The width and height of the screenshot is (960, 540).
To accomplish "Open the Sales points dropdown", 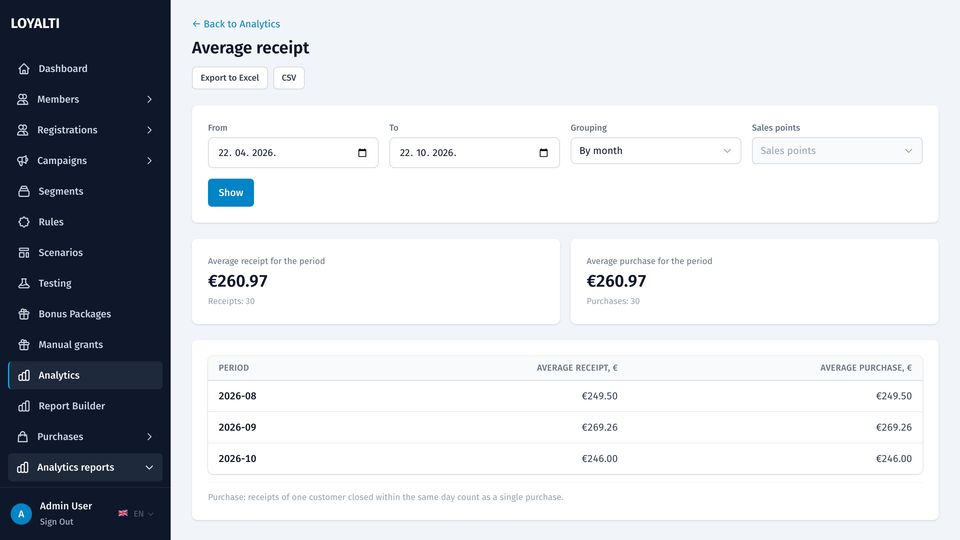I will [836, 151].
